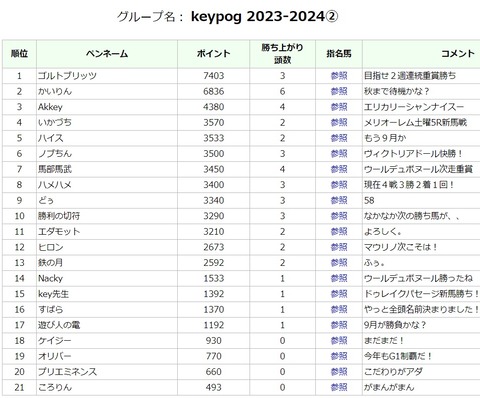Select pen name Akkey
The height and width of the screenshot is (398, 480).
pyautogui.click(x=50, y=107)
